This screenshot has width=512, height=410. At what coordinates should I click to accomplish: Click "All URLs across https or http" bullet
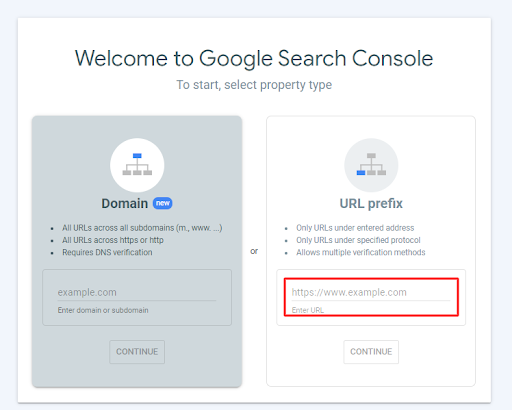pos(113,240)
